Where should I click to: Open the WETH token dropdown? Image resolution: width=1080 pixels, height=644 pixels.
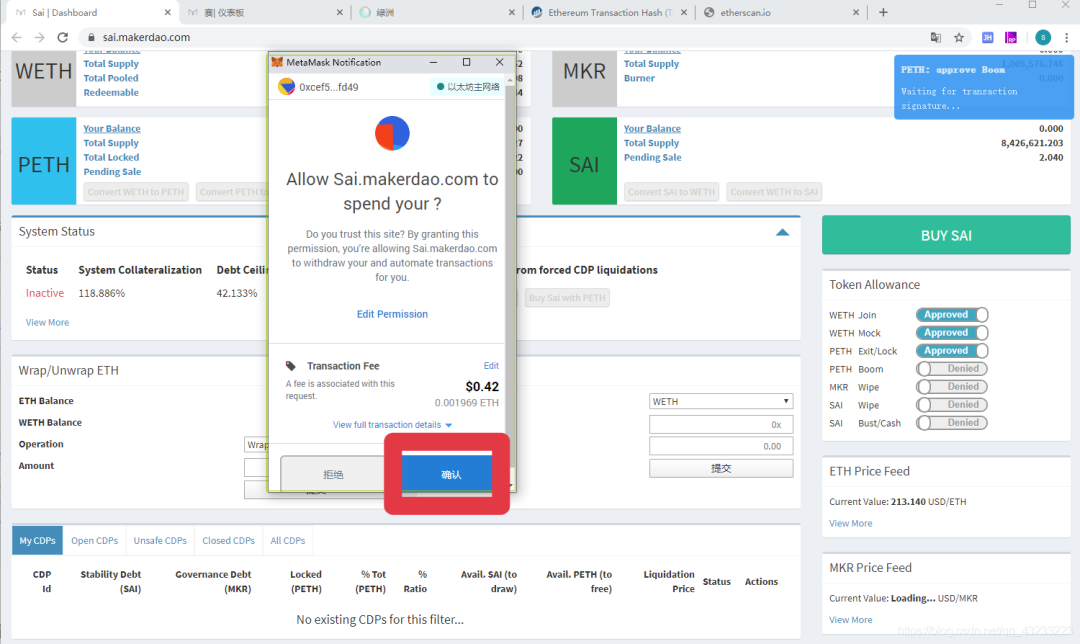tap(720, 401)
